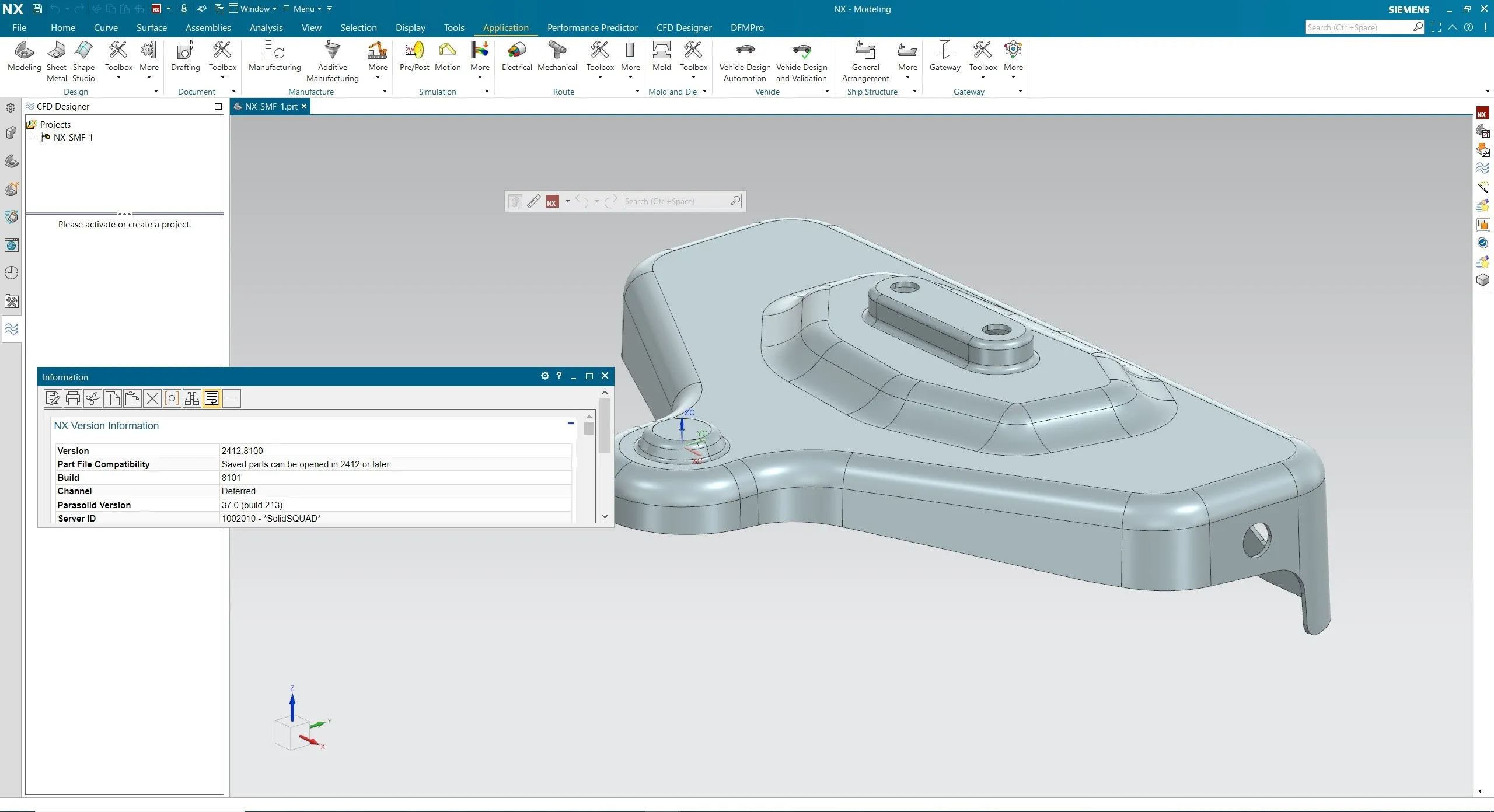1494x812 pixels.
Task: Switch to the Gateway application
Action: (945, 57)
